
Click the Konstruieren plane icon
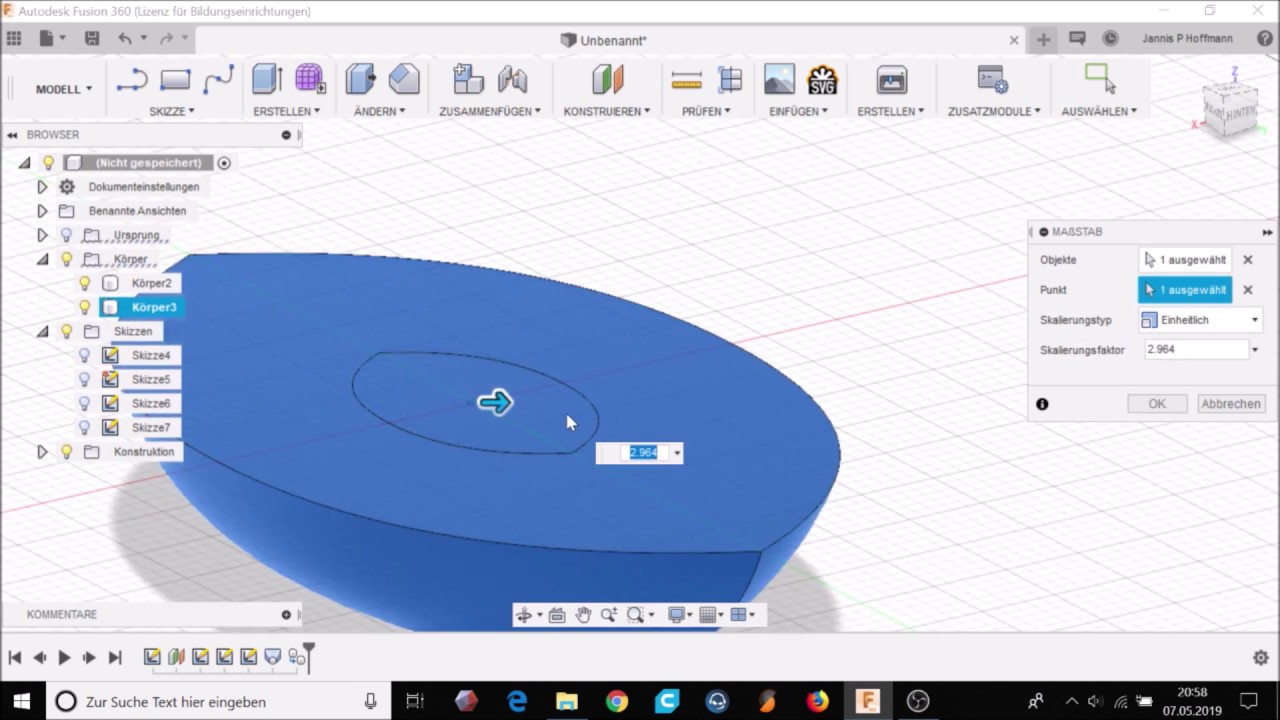click(x=607, y=80)
